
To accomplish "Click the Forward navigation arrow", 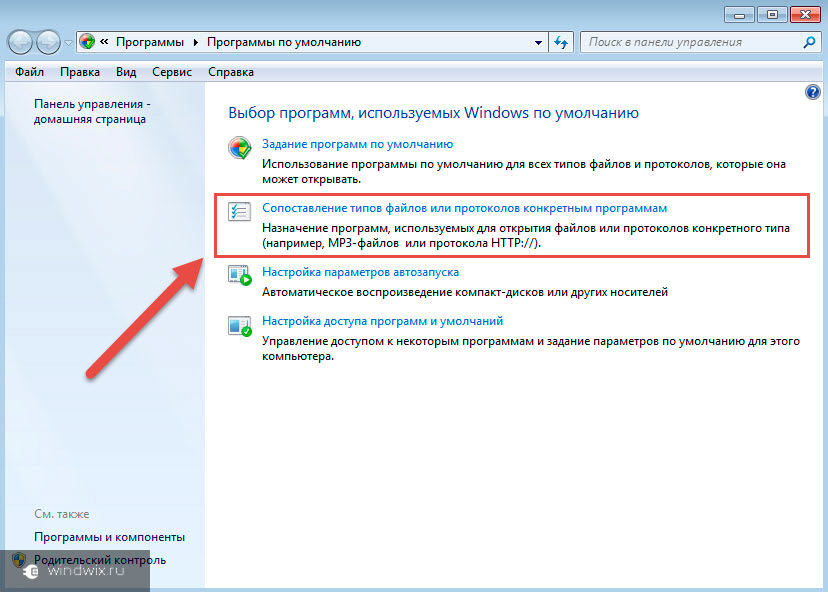I will coord(48,42).
